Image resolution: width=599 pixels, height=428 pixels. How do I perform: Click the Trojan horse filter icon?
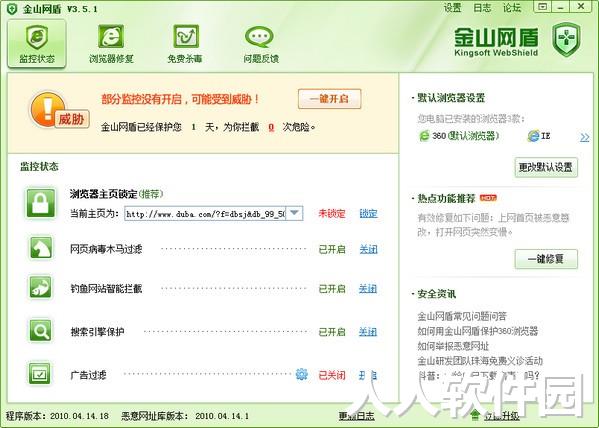tap(40, 248)
